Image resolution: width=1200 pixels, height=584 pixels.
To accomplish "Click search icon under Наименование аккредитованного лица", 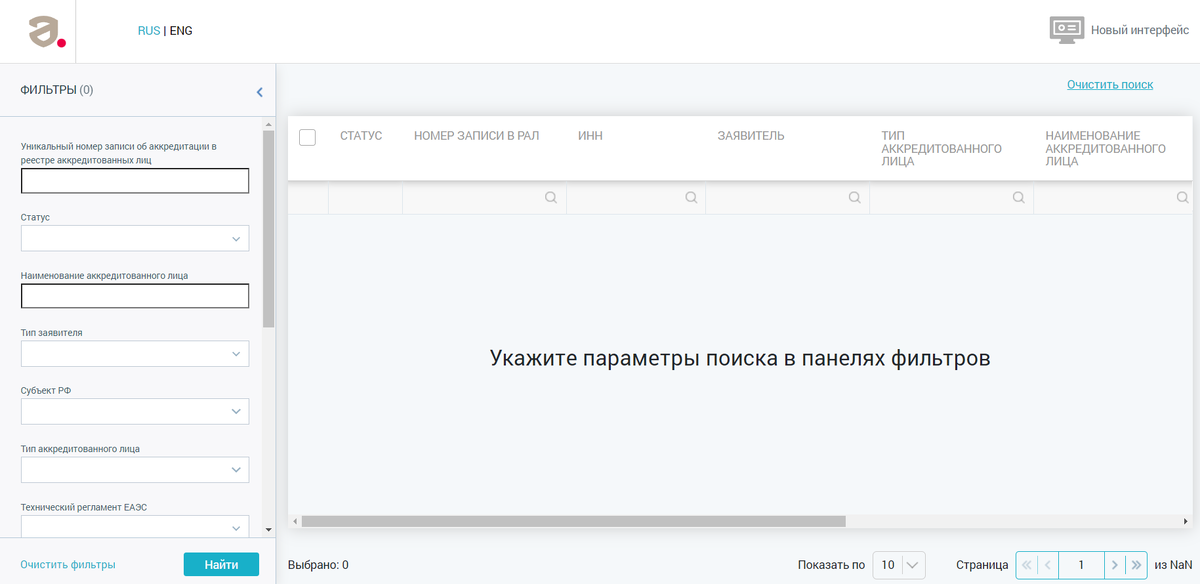I will pos(1183,197).
